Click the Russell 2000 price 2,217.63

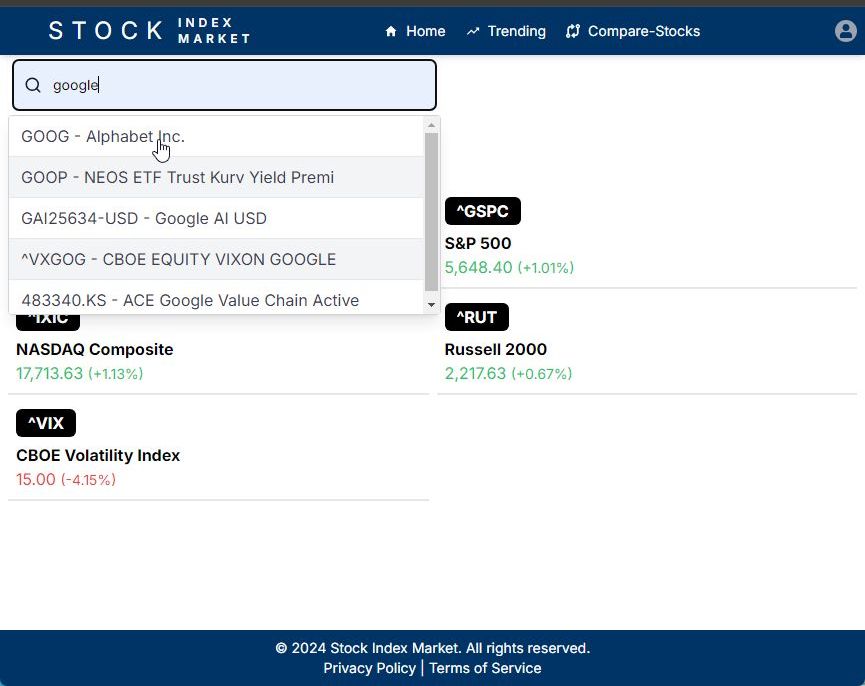tap(475, 373)
